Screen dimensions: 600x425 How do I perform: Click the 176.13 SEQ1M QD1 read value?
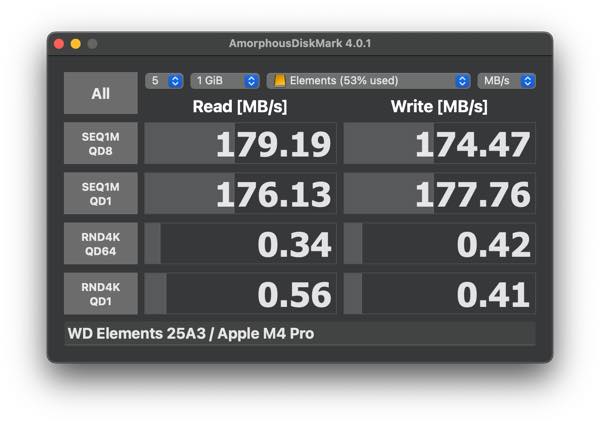(x=240, y=194)
